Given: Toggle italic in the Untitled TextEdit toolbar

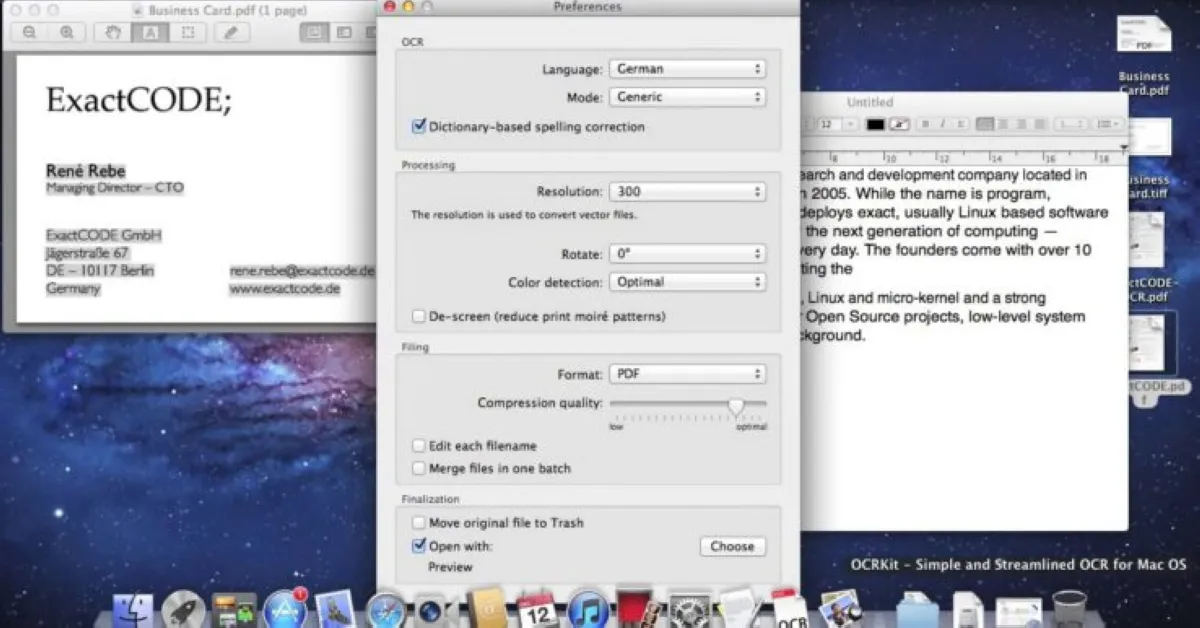Looking at the screenshot, I should (942, 124).
